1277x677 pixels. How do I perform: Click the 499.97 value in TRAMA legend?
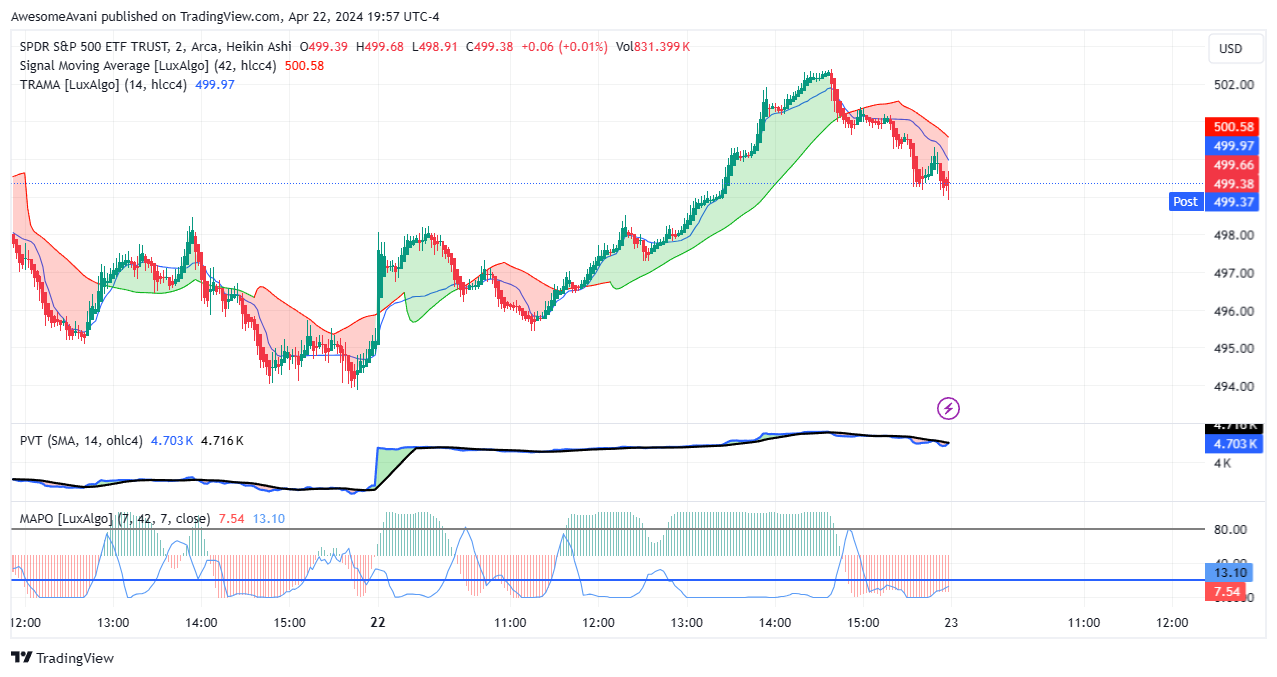[215, 85]
